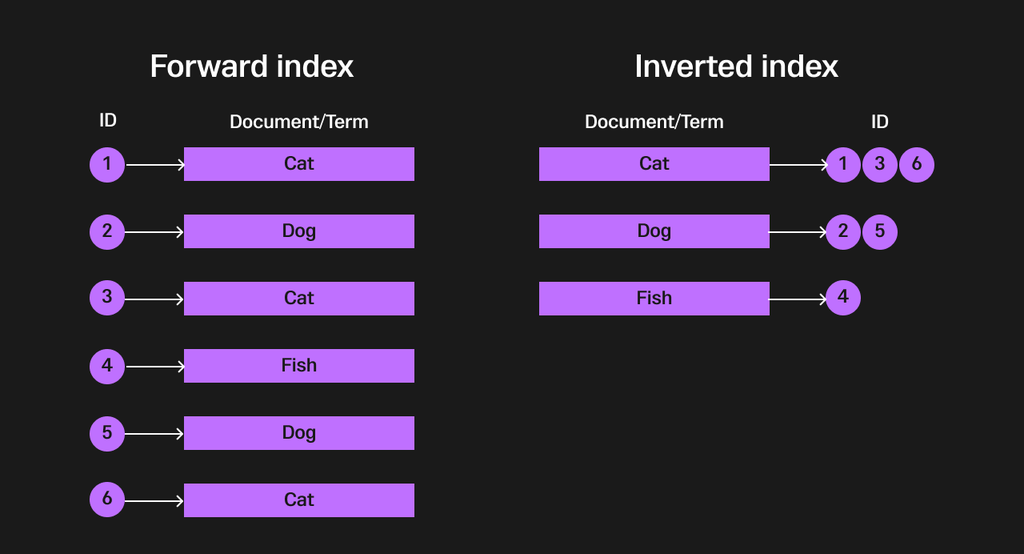The height and width of the screenshot is (554, 1024).
Task: Select the Fish bar in Inverted index
Action: coord(654,298)
